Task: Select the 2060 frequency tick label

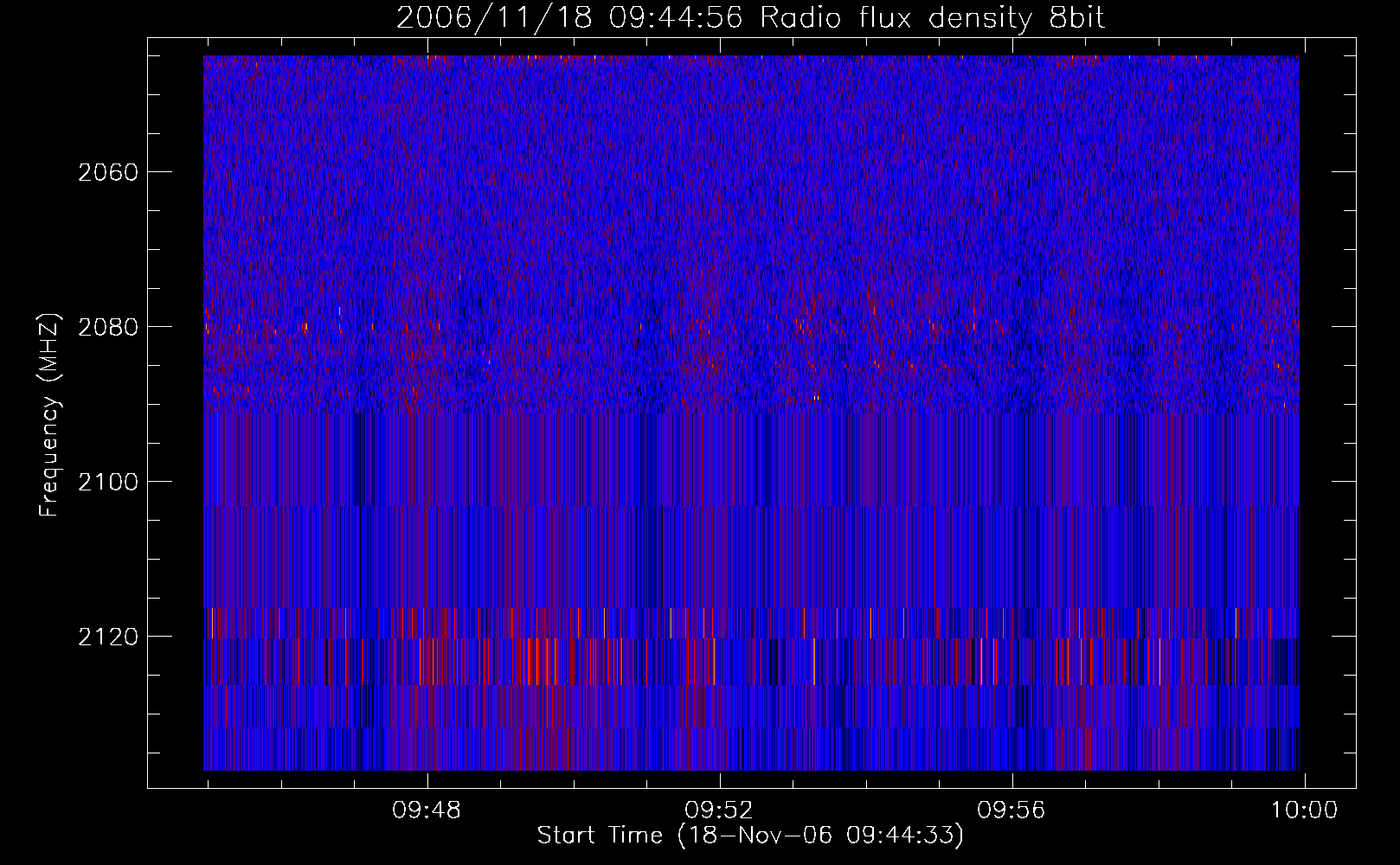Action: [107, 172]
